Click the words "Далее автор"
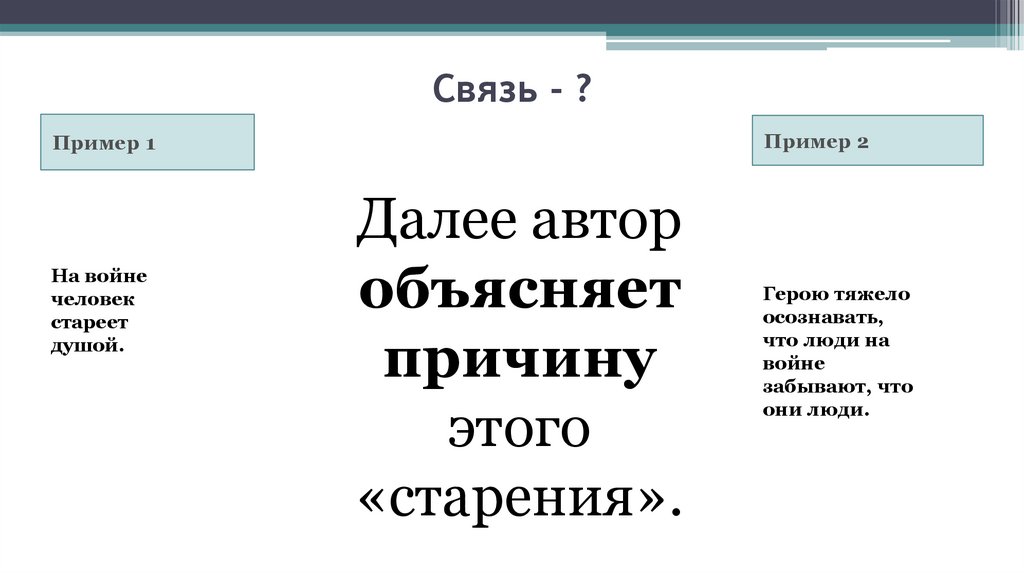The width and height of the screenshot is (1024, 574). [519, 221]
